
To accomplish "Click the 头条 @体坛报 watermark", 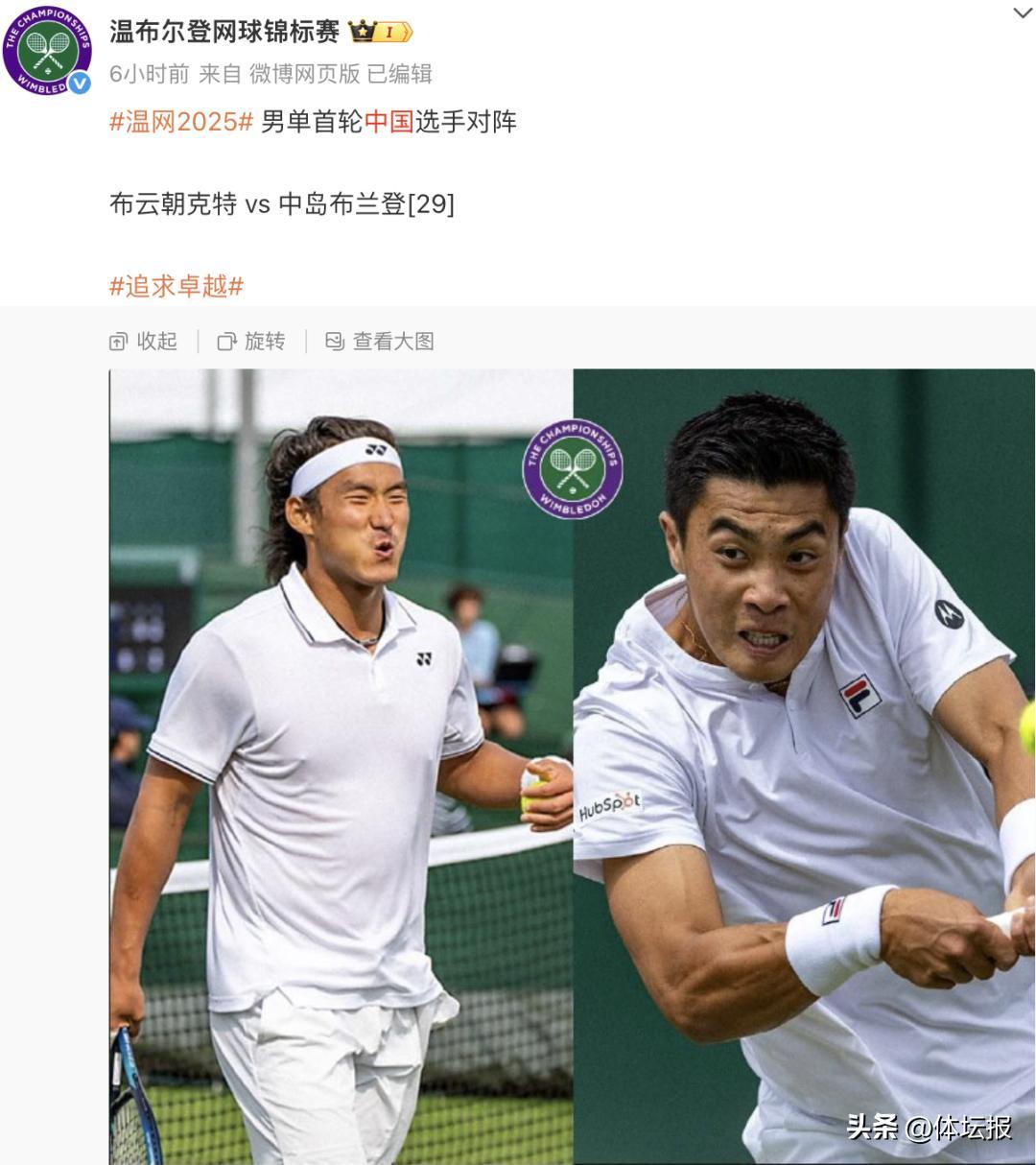I will click(x=929, y=1127).
